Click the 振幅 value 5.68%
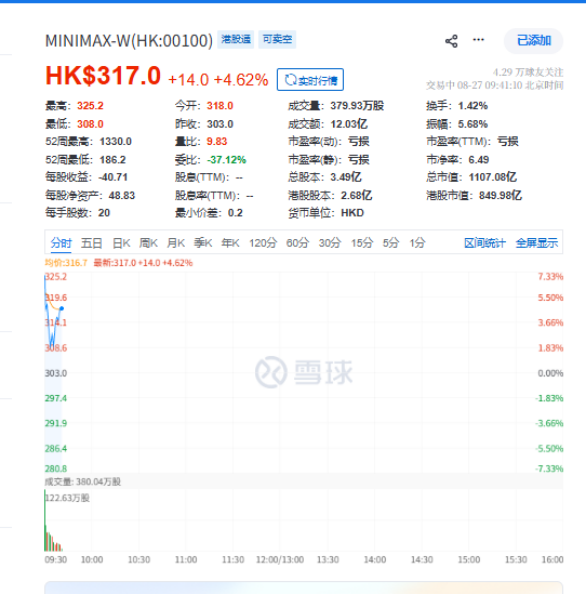The height and width of the screenshot is (594, 586). tap(473, 124)
